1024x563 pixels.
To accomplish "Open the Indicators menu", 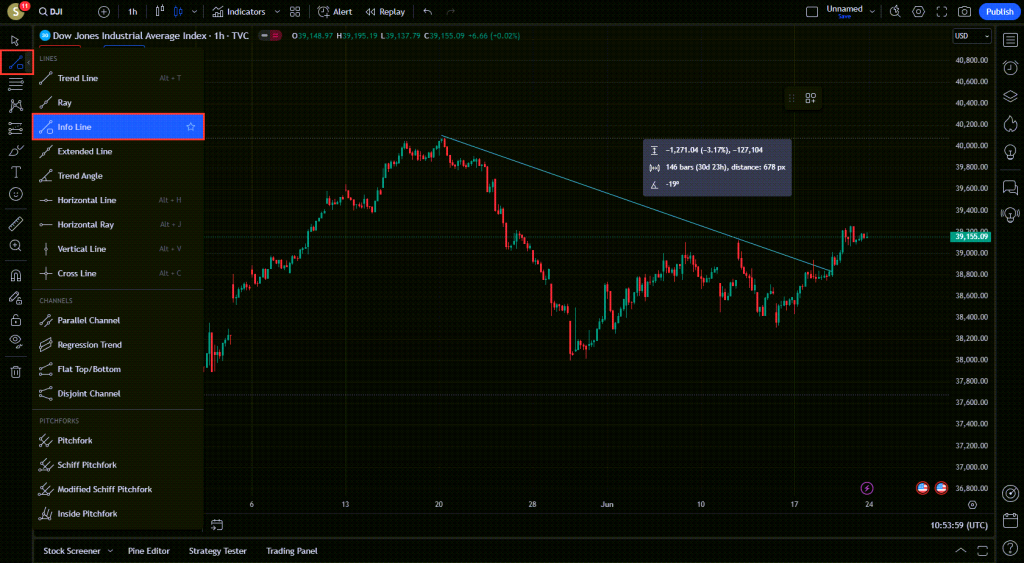I will pyautogui.click(x=239, y=12).
